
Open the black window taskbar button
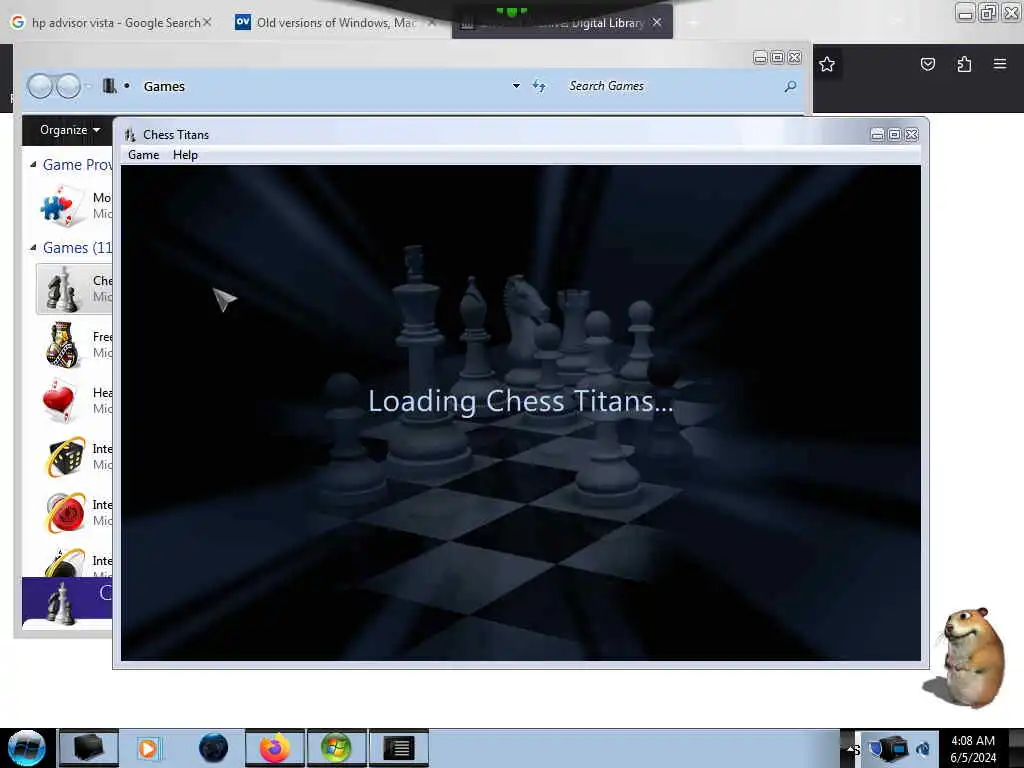(398, 748)
